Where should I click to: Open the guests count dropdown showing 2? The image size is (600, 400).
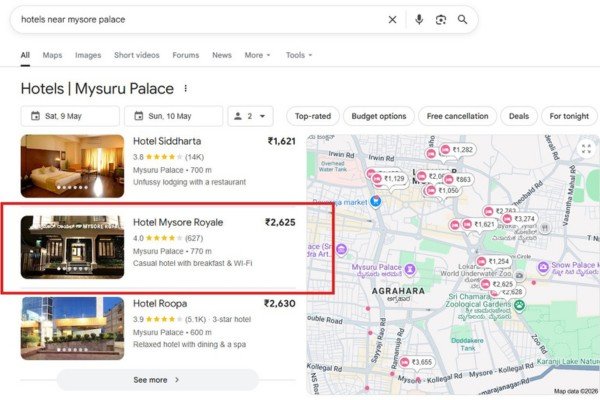[251, 116]
